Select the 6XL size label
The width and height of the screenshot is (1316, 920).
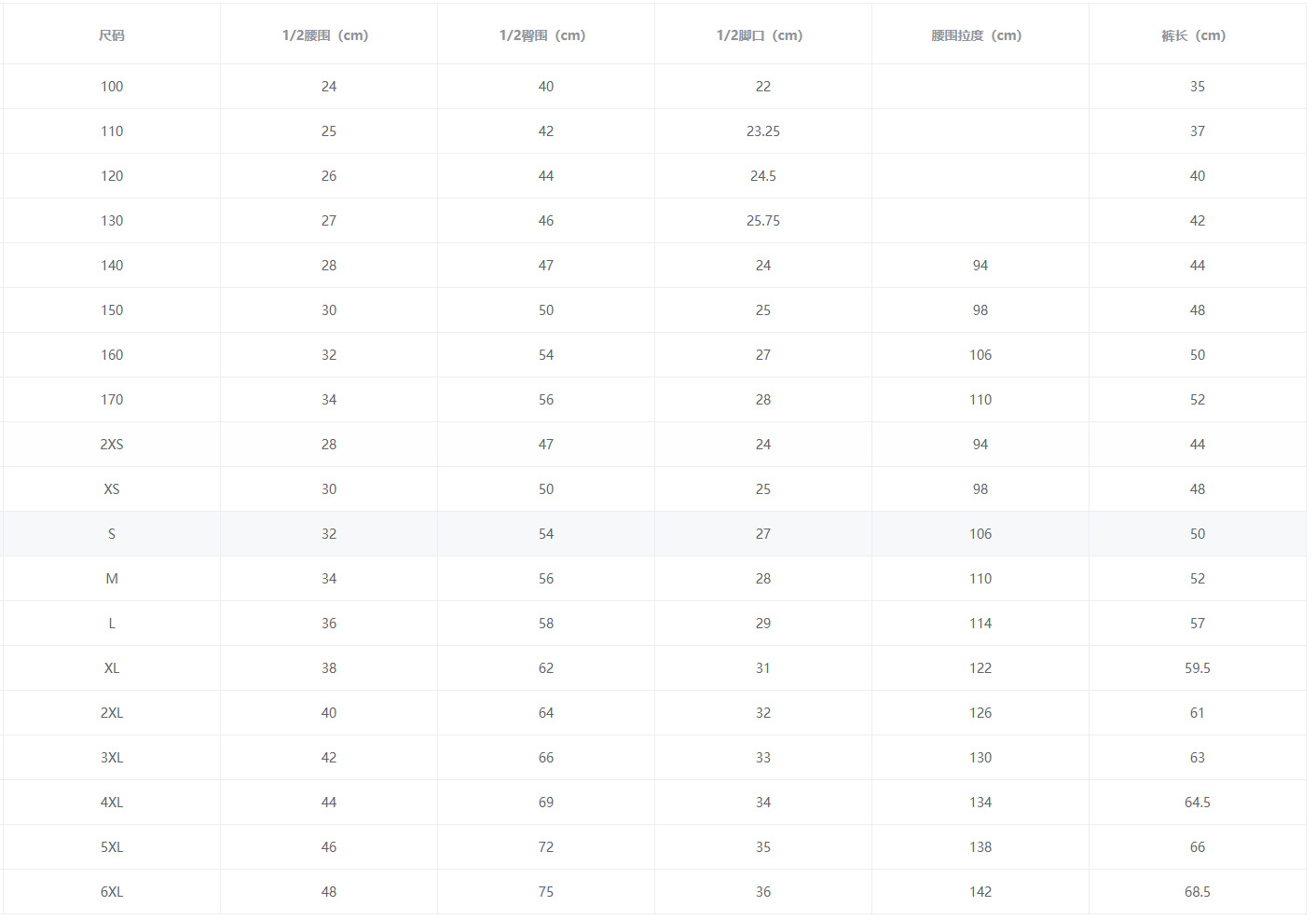coord(112,892)
